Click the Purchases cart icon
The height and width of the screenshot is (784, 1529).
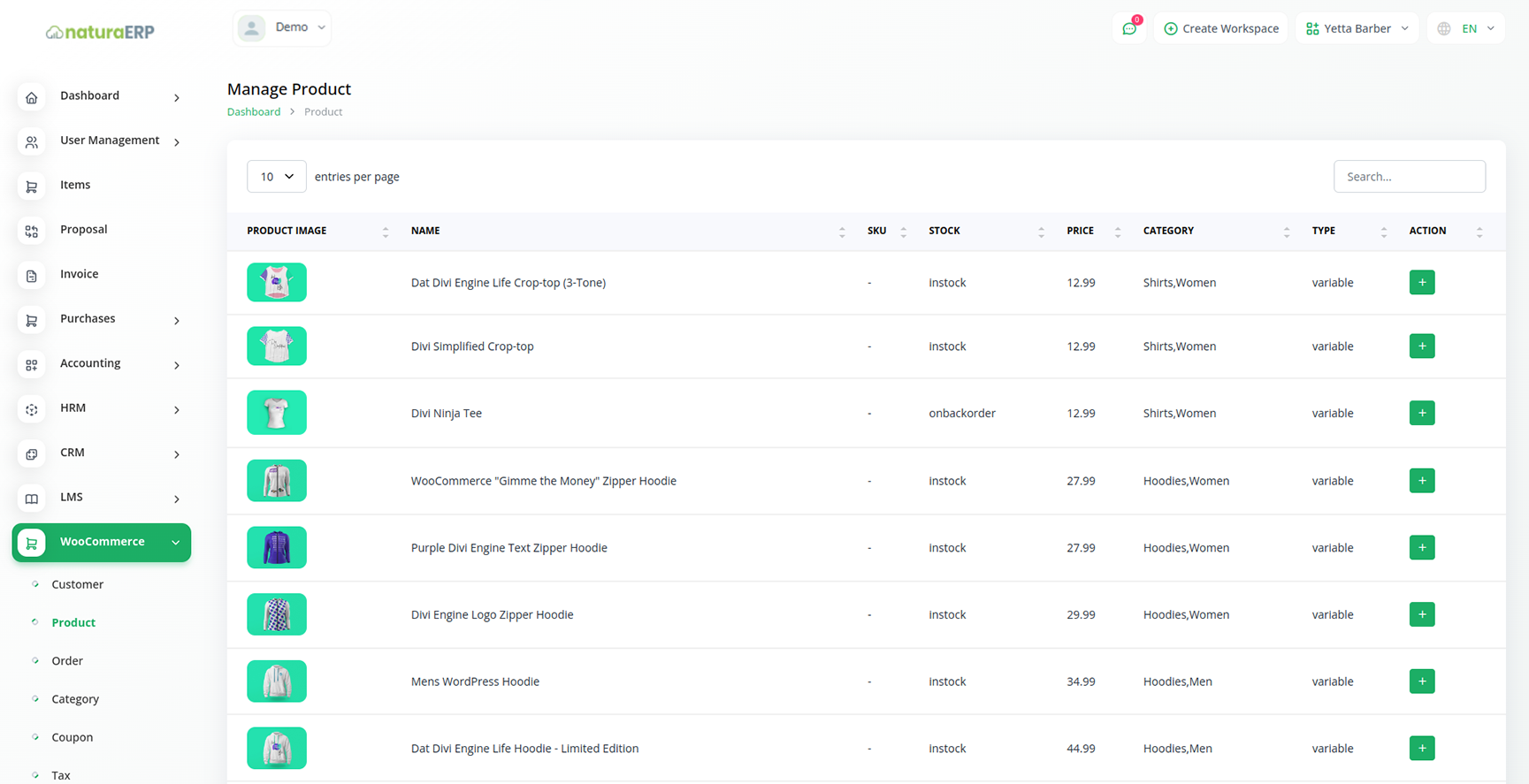click(x=32, y=320)
